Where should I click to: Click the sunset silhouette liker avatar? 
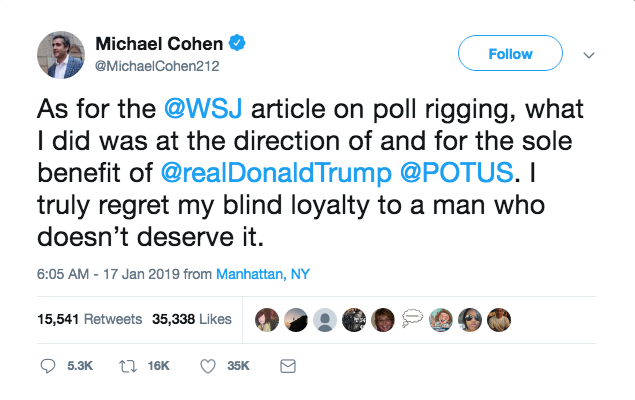pyautogui.click(x=296, y=320)
